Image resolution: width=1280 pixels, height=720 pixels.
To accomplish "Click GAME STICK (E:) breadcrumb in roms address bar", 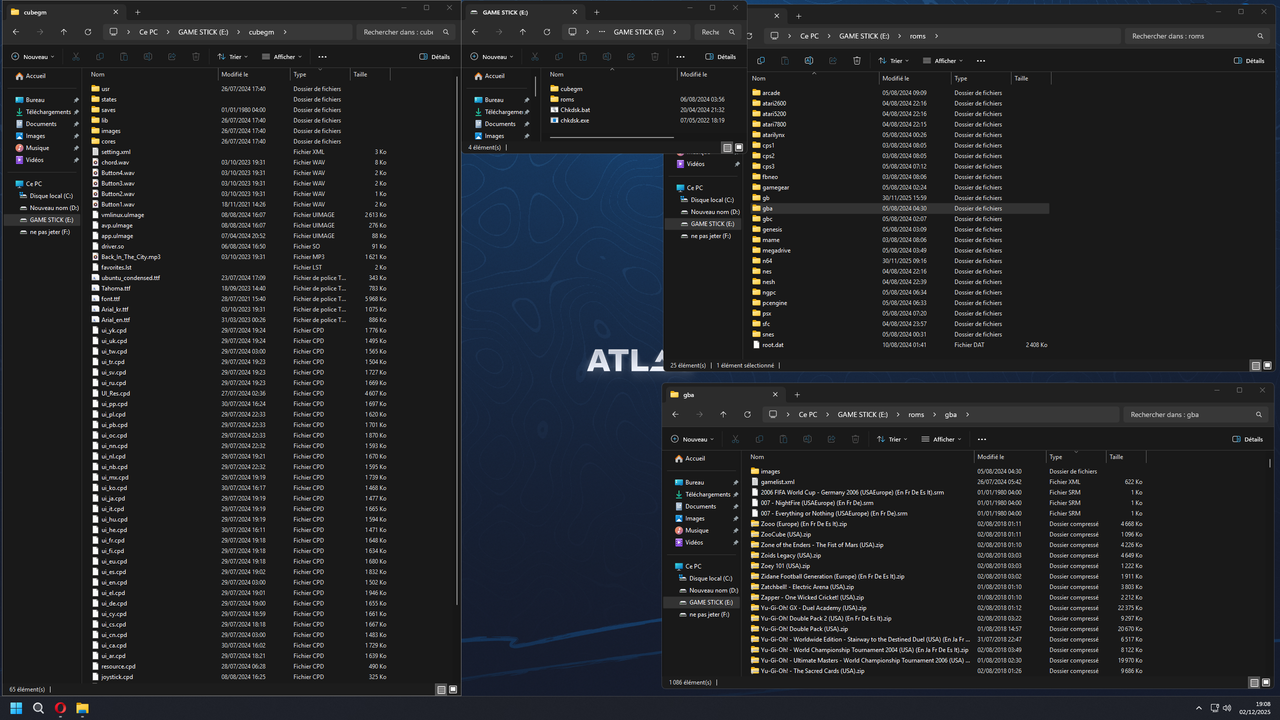I will tap(864, 36).
